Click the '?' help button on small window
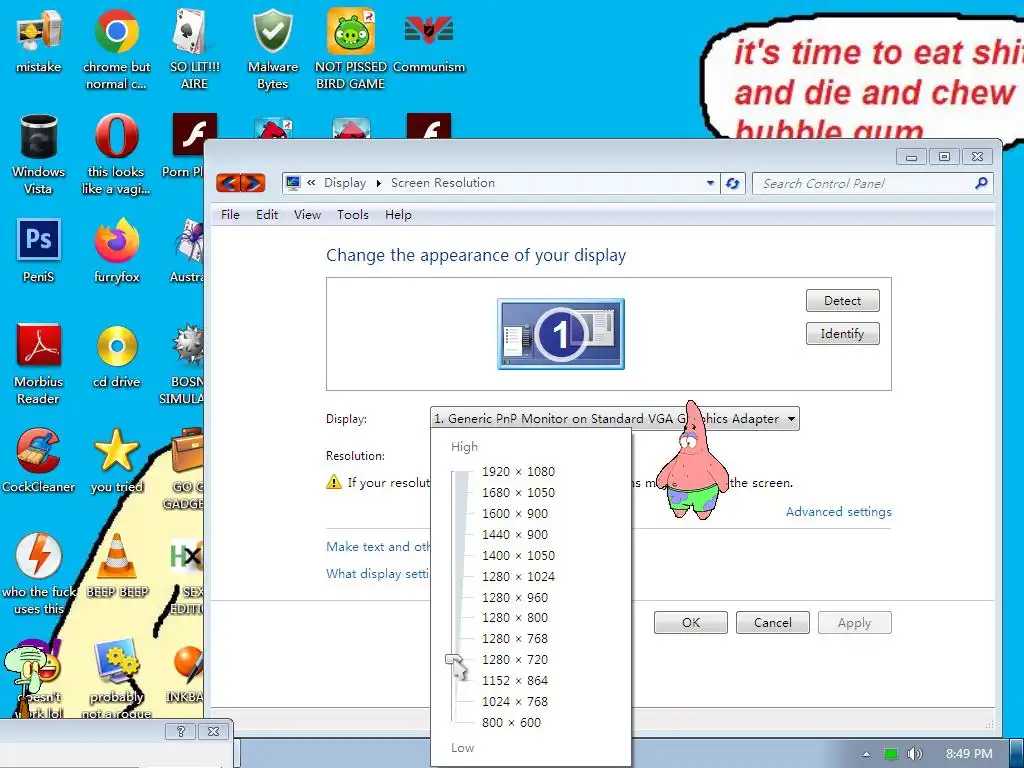This screenshot has width=1024, height=768. (181, 731)
